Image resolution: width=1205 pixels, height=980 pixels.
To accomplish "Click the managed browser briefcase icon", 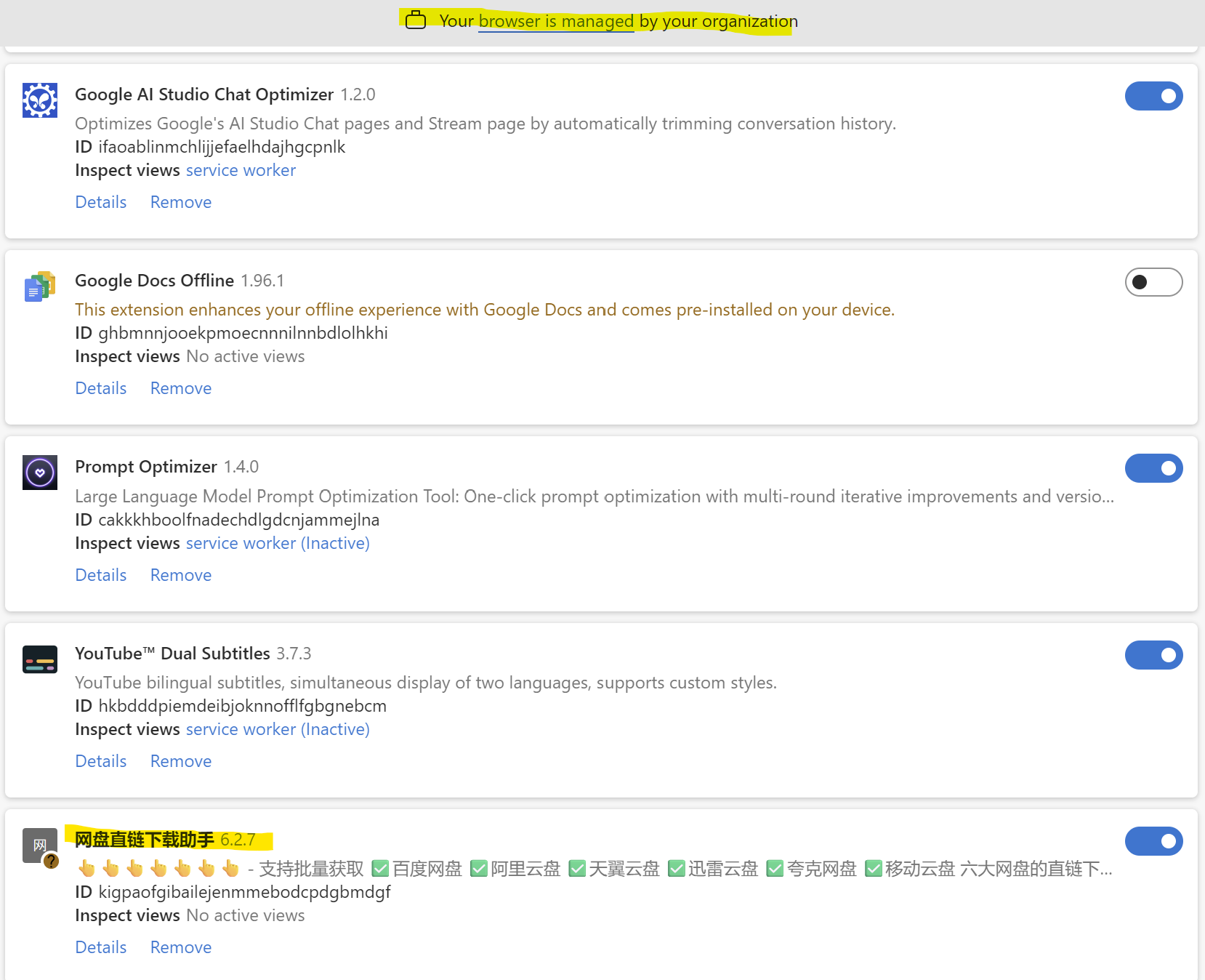I will 416,20.
